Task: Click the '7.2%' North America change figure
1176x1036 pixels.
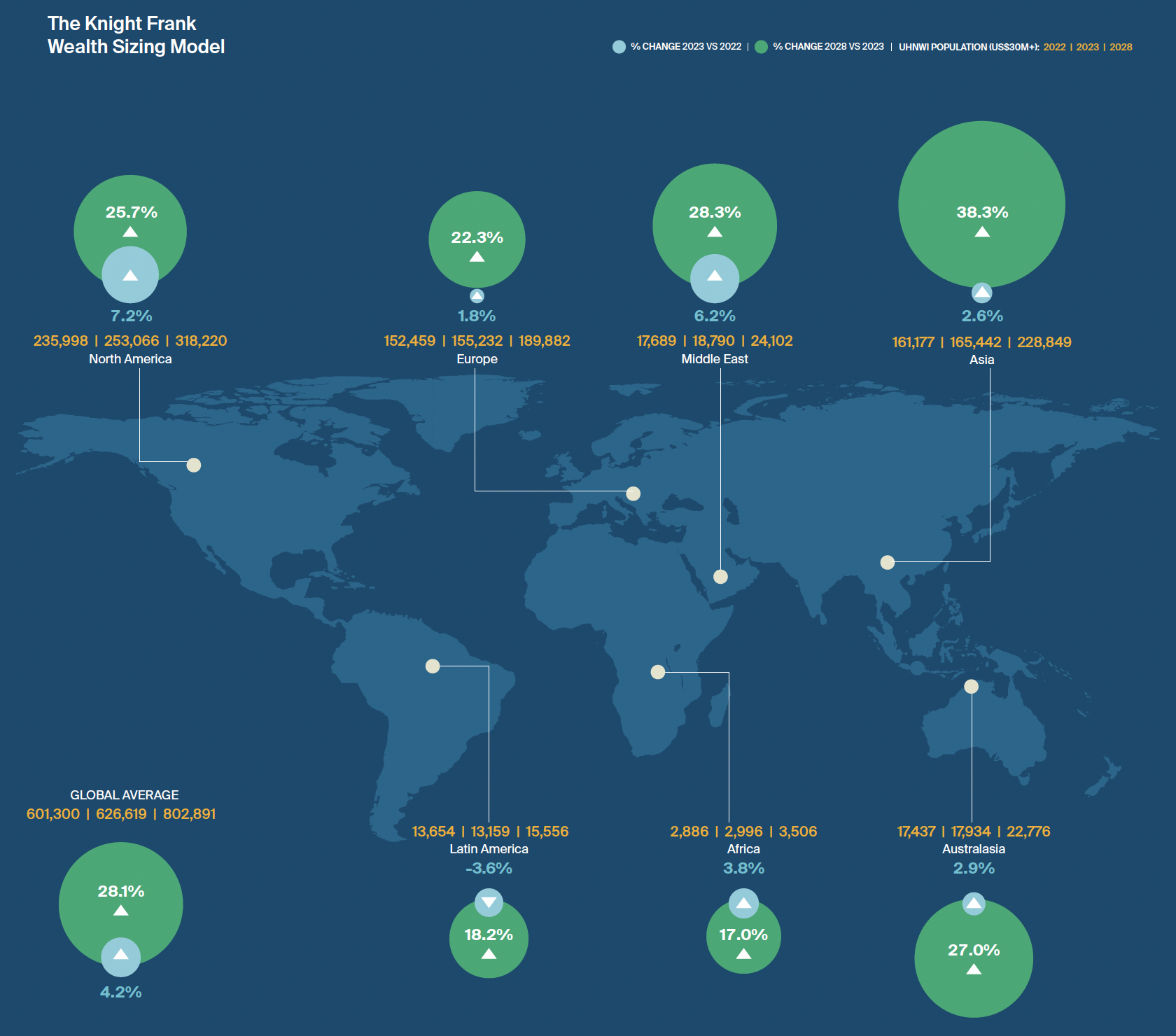Action: [x=131, y=316]
